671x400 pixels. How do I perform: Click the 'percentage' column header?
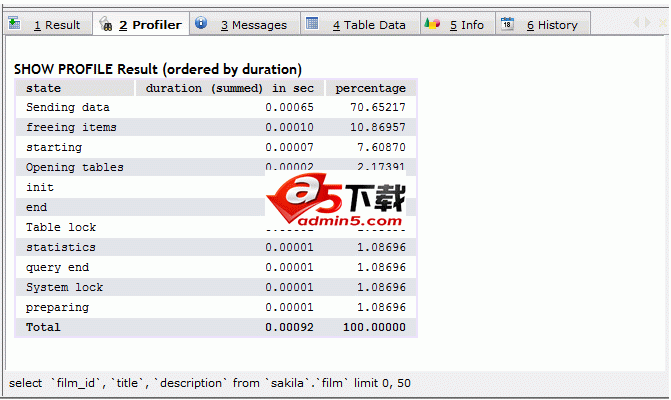tap(371, 89)
